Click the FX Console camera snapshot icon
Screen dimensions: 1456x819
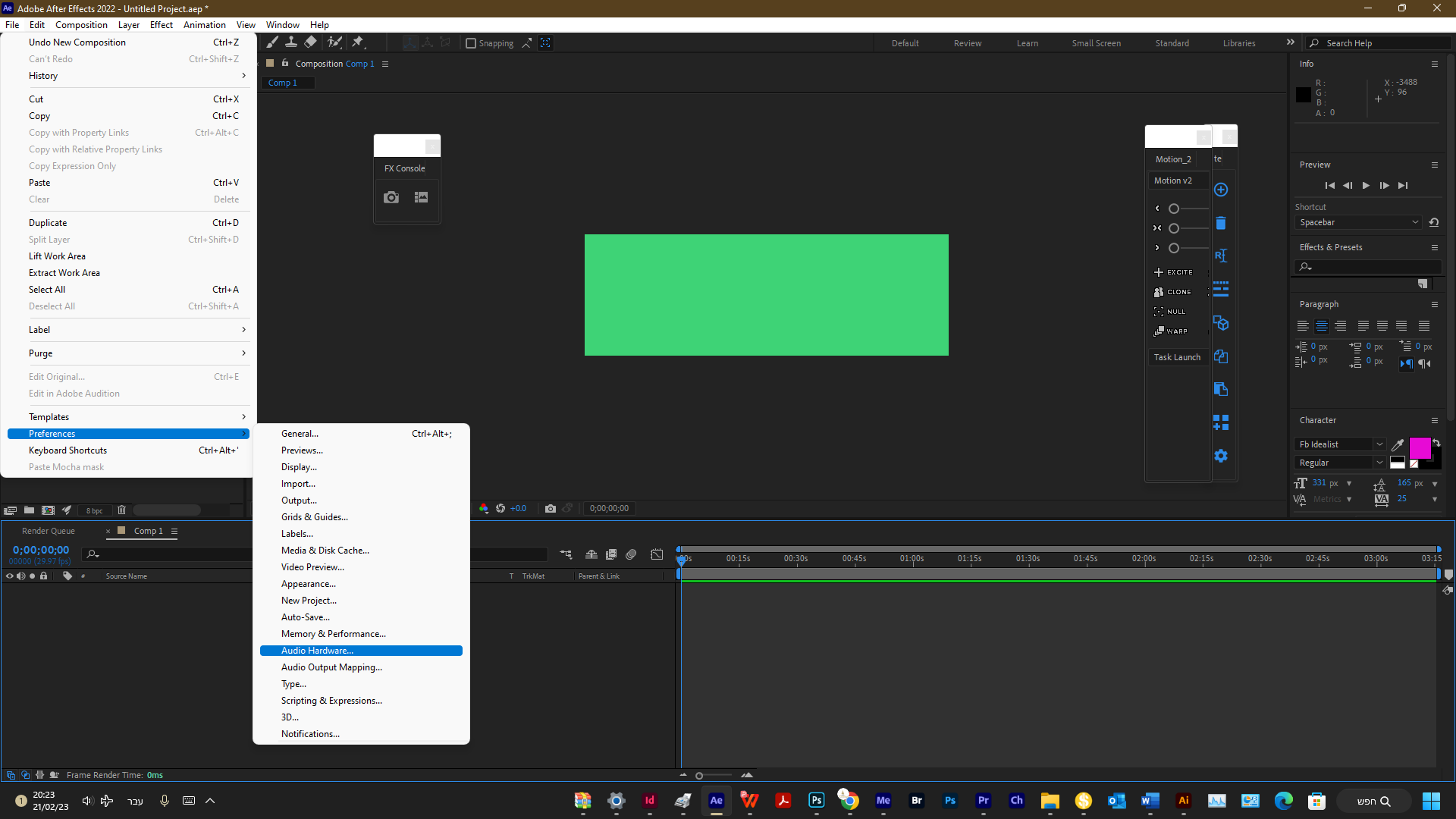(391, 197)
